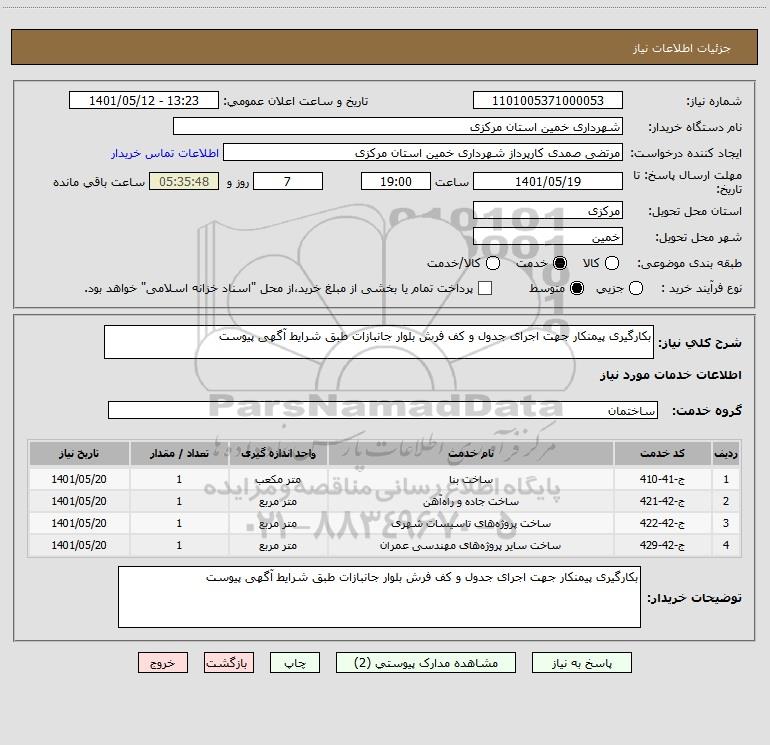The width and height of the screenshot is (770, 745).
Task: Click the واحد اندازه گیری column header
Action: 278,453
